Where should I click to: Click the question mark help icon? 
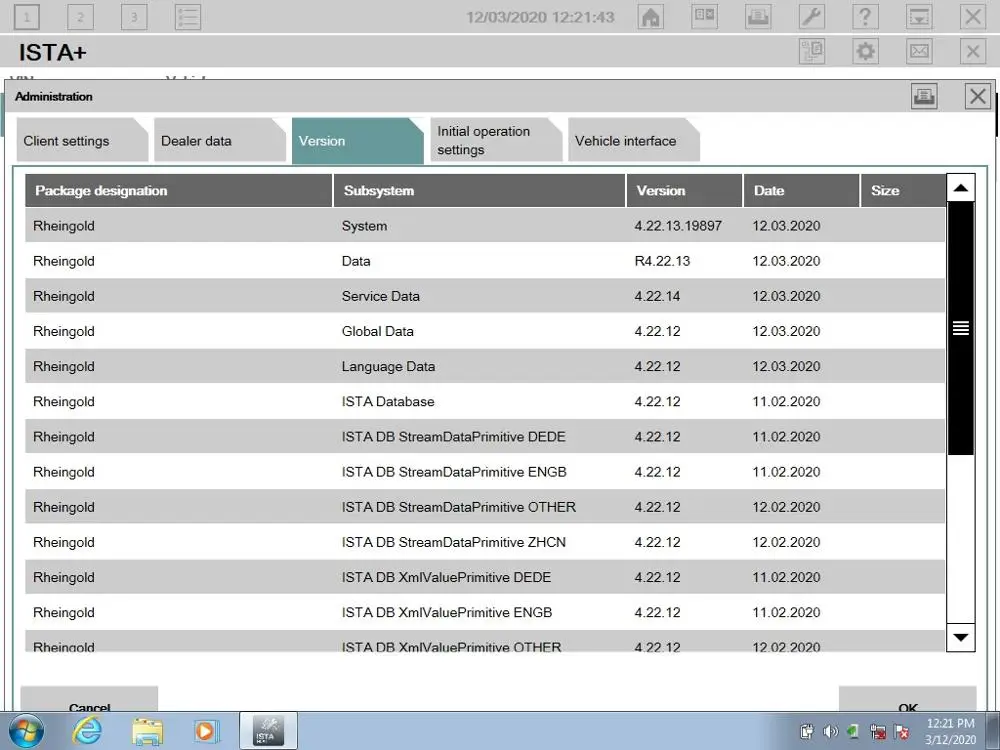coord(865,17)
